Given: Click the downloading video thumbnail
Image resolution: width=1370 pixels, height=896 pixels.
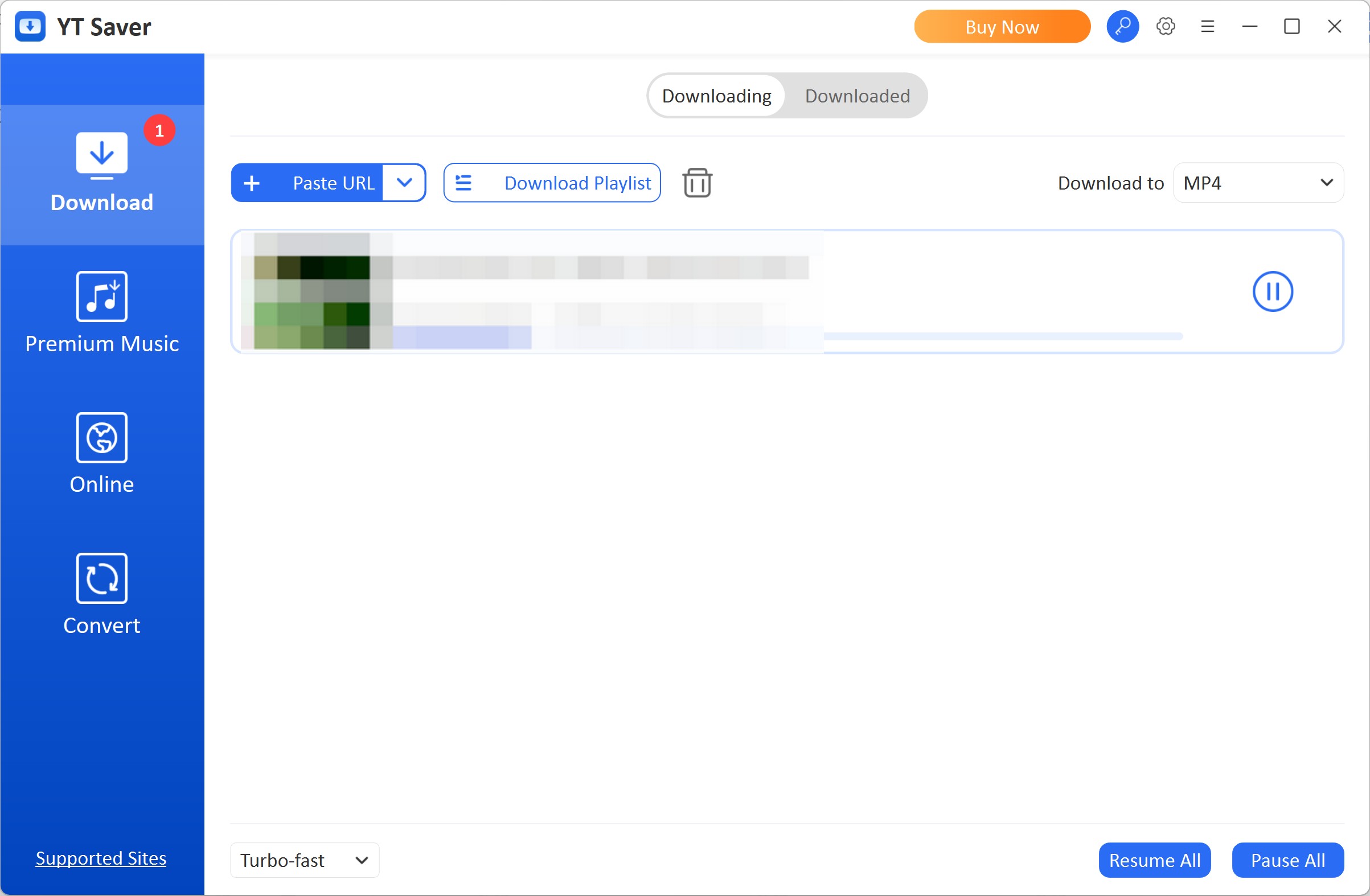Looking at the screenshot, I should pyautogui.click(x=312, y=292).
